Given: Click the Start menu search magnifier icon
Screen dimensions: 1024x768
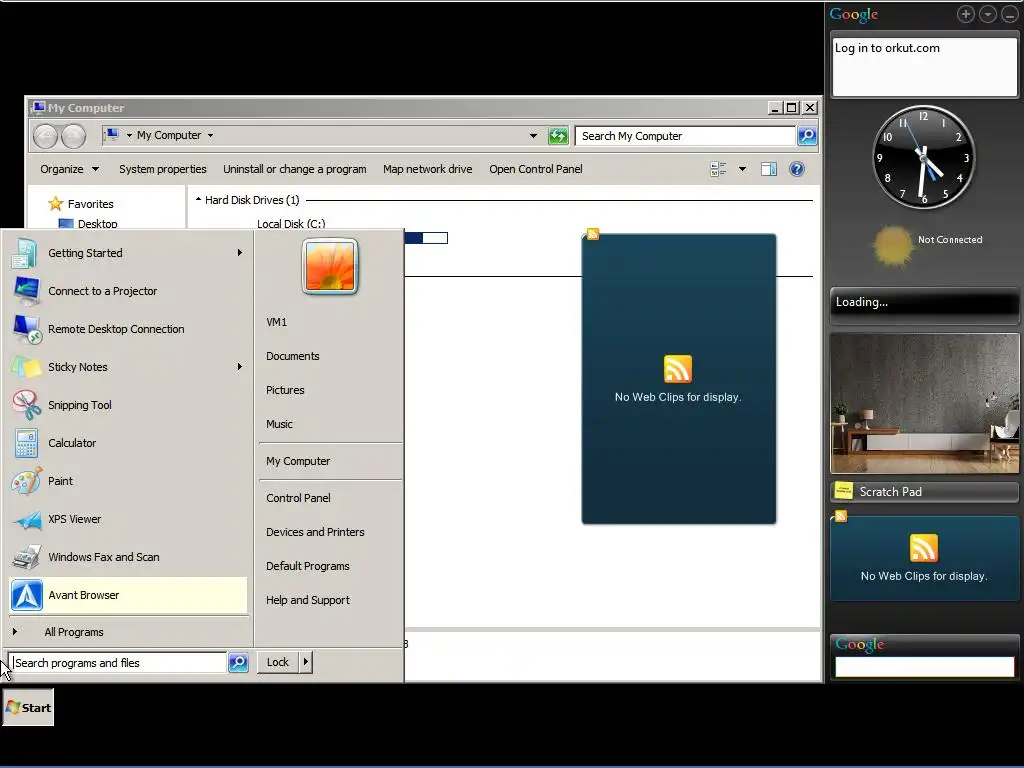Looking at the screenshot, I should click(x=238, y=662).
